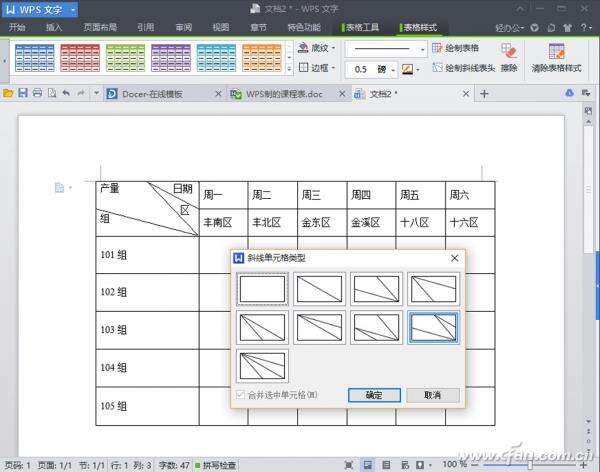Screen dimensions: 600x472
Task: Open the 插入 ribbon tab
Action: pos(54,27)
